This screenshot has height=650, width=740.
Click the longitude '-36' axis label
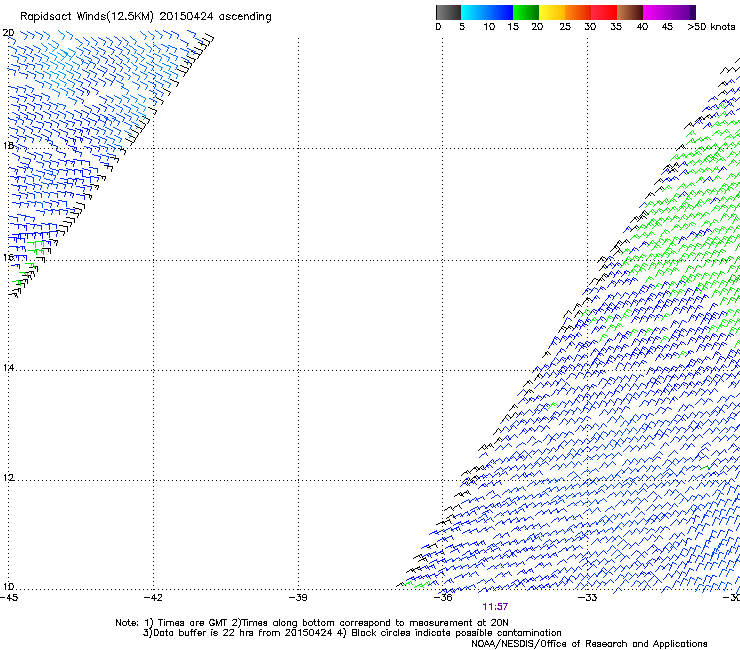tap(443, 598)
